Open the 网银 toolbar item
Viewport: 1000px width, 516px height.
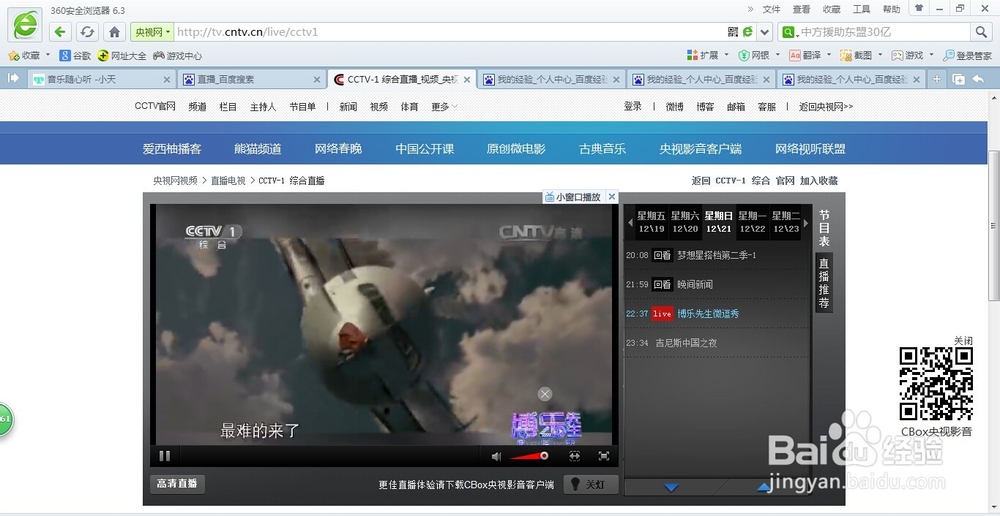click(754, 55)
